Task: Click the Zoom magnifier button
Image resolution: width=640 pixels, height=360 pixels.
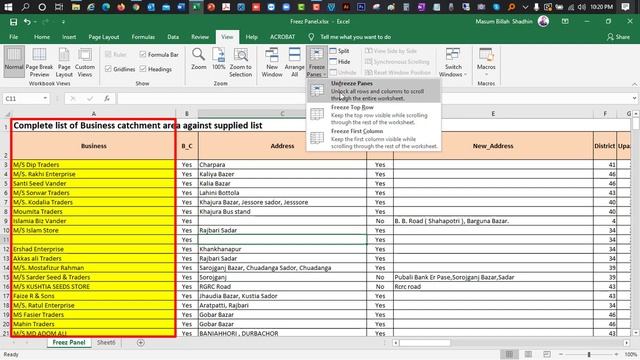Action: click(199, 59)
